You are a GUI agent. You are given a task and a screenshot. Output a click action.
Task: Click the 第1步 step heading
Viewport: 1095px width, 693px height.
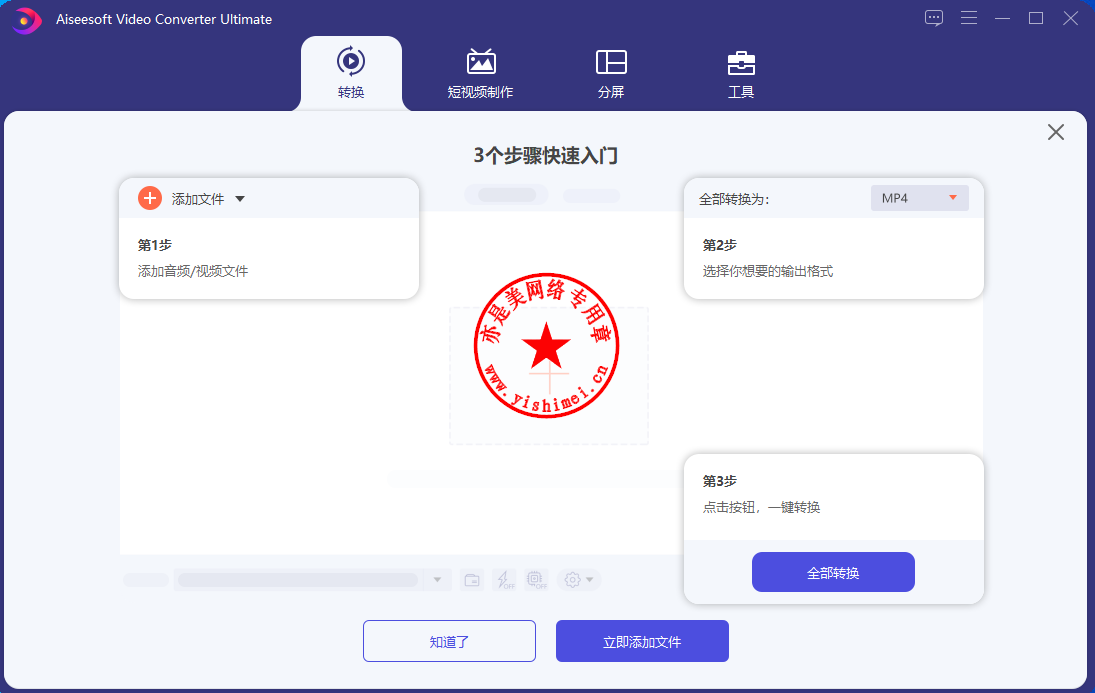pos(154,245)
